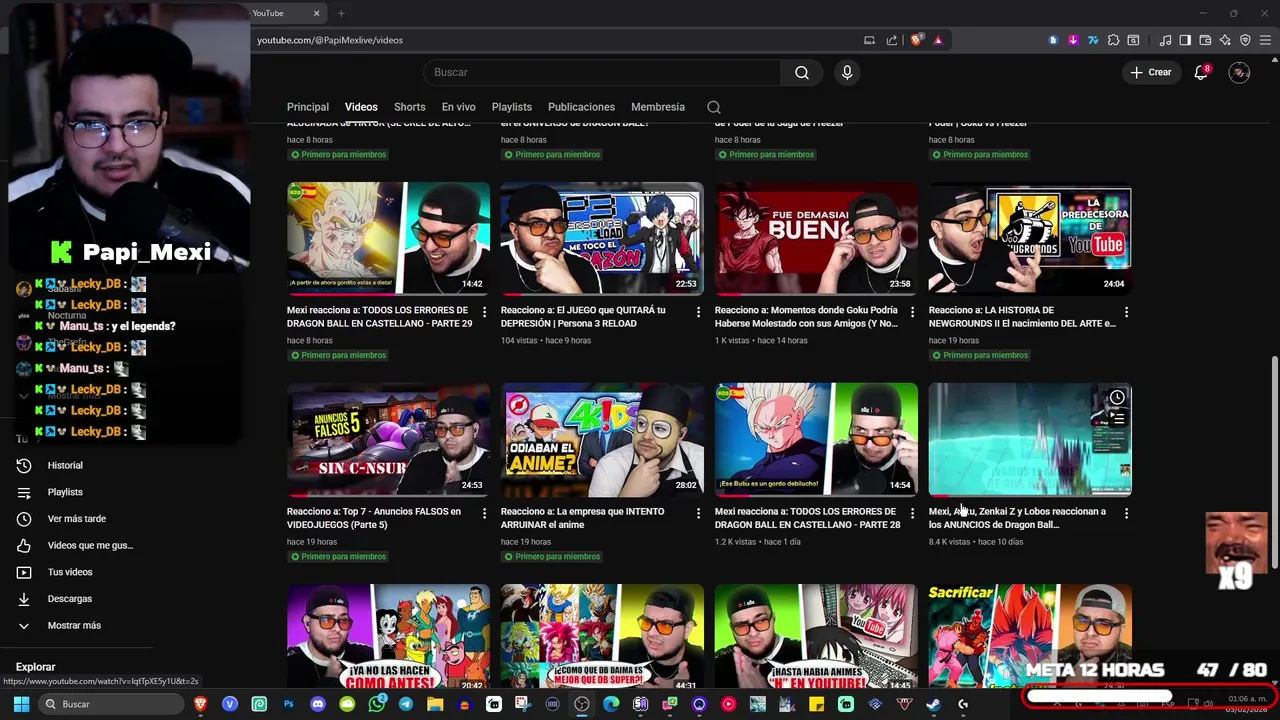Open options for HISTORIA DE NEWGROUNDS II video
The width and height of the screenshot is (1280, 720).
pos(1126,312)
